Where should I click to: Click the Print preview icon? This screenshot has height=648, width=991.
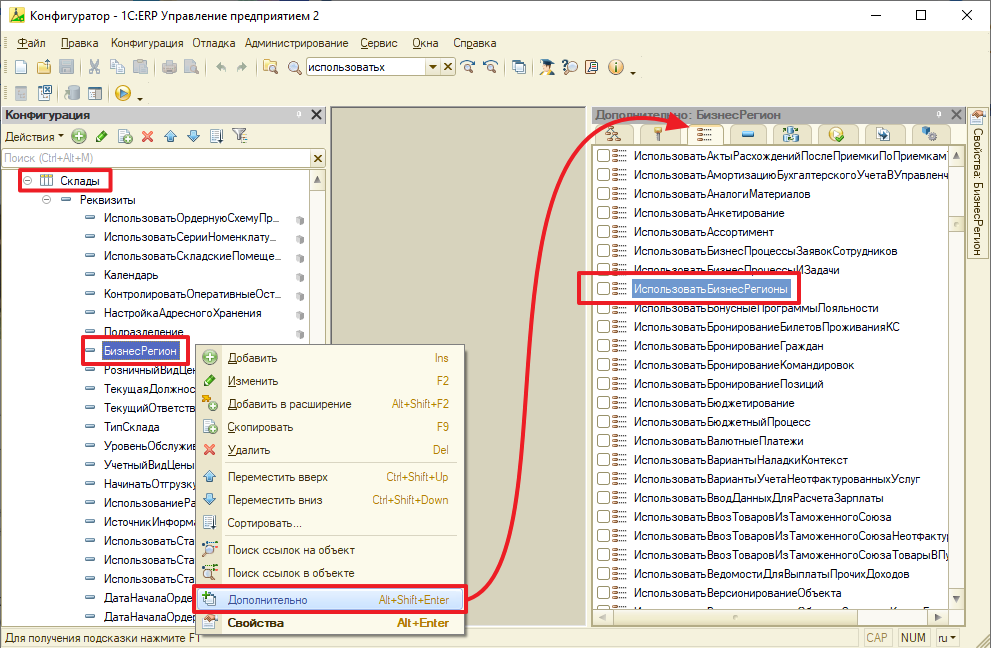click(191, 67)
